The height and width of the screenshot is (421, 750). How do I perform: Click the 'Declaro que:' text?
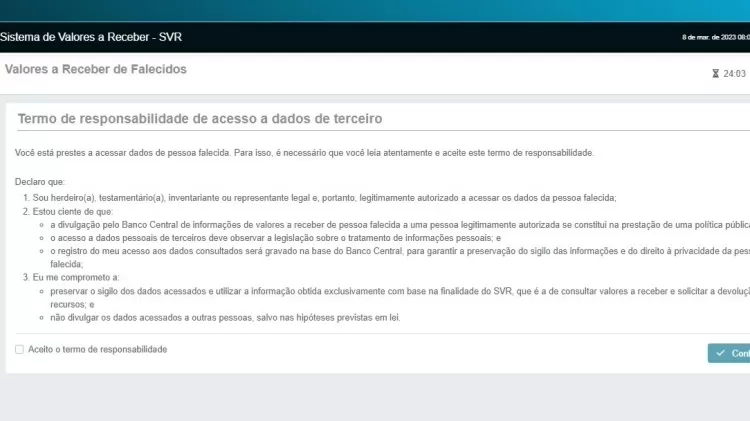click(x=40, y=182)
